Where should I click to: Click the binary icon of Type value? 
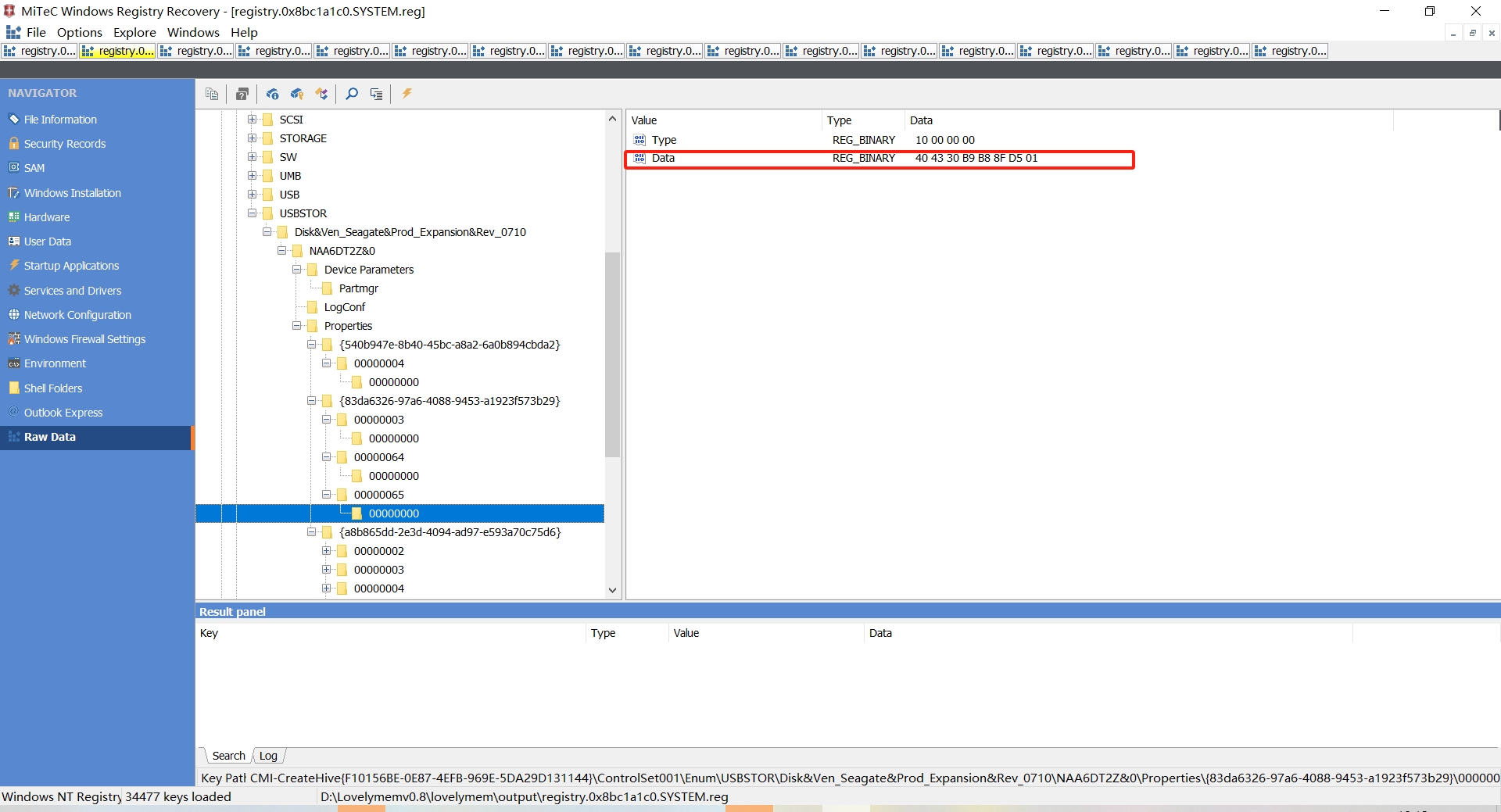coord(639,140)
